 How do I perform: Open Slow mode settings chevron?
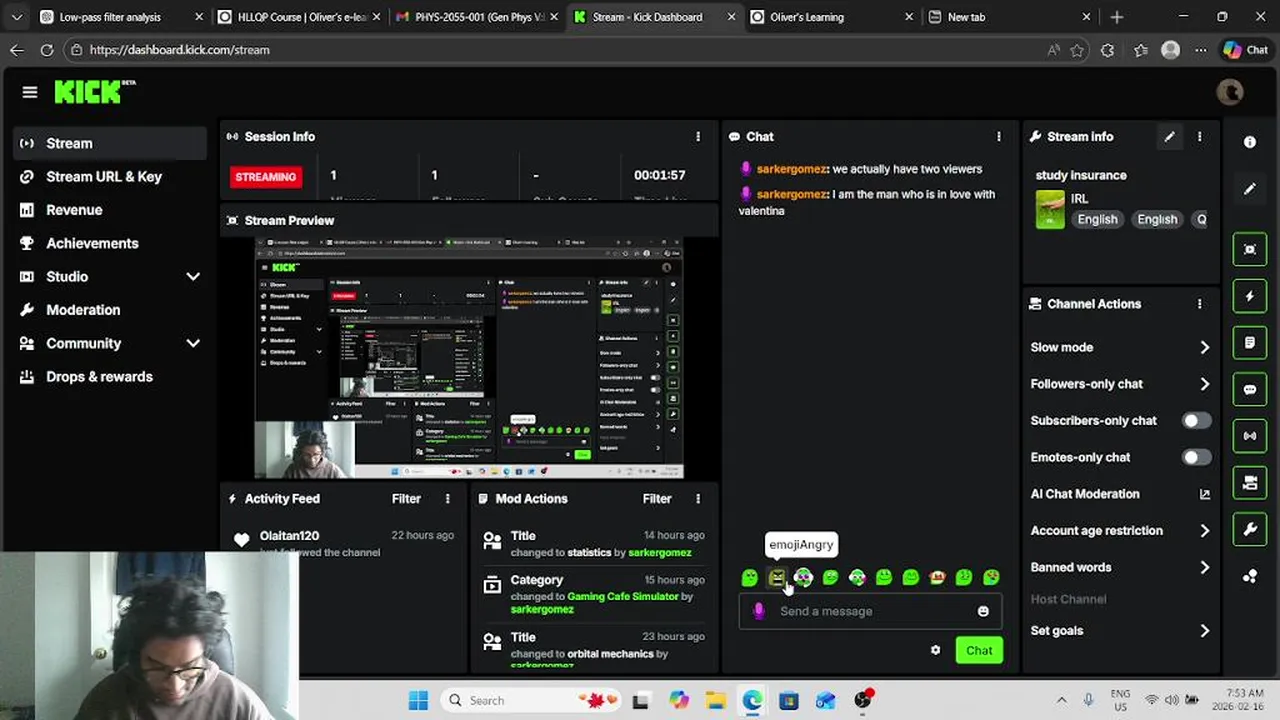[1204, 347]
